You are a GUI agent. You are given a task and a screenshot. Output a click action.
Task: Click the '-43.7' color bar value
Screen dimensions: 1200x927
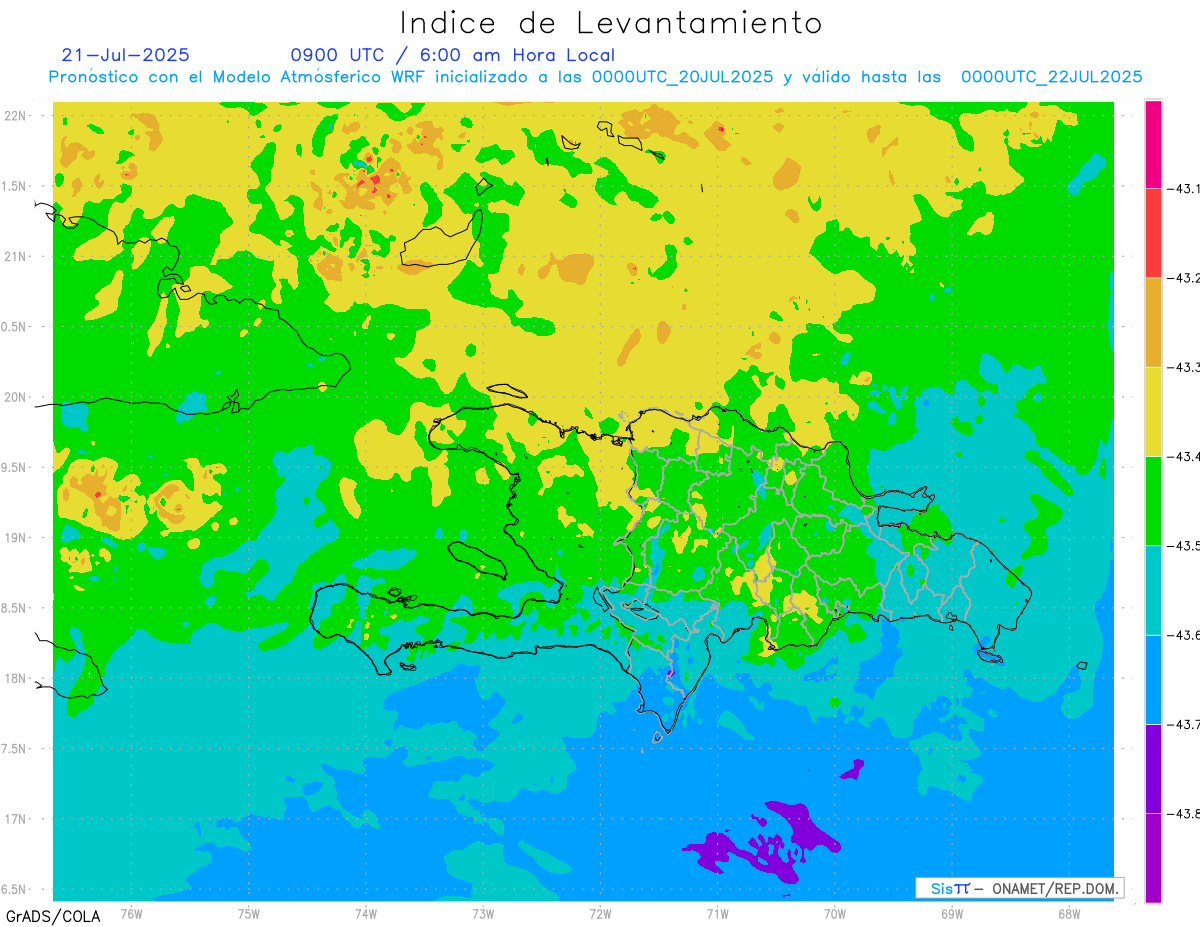(x=1186, y=724)
